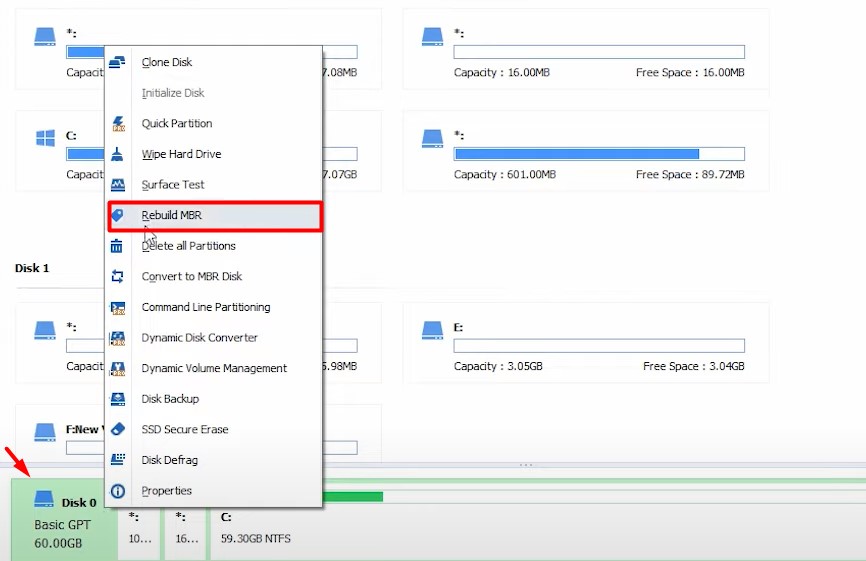Screen dimensions: 866x561
Task: Select Wipe Hard Drive option
Action: (x=215, y=154)
